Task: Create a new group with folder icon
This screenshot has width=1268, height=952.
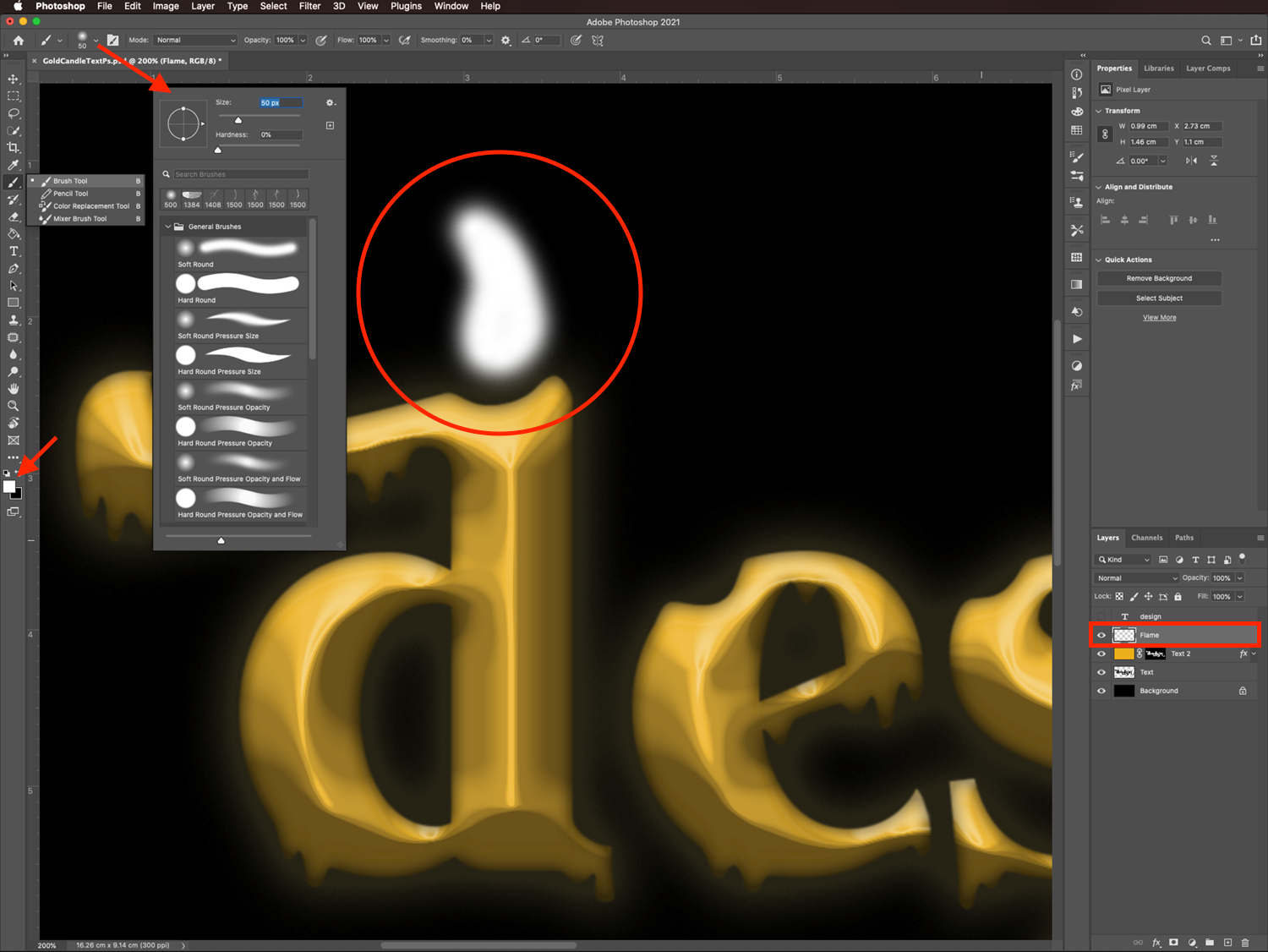Action: click(1210, 942)
